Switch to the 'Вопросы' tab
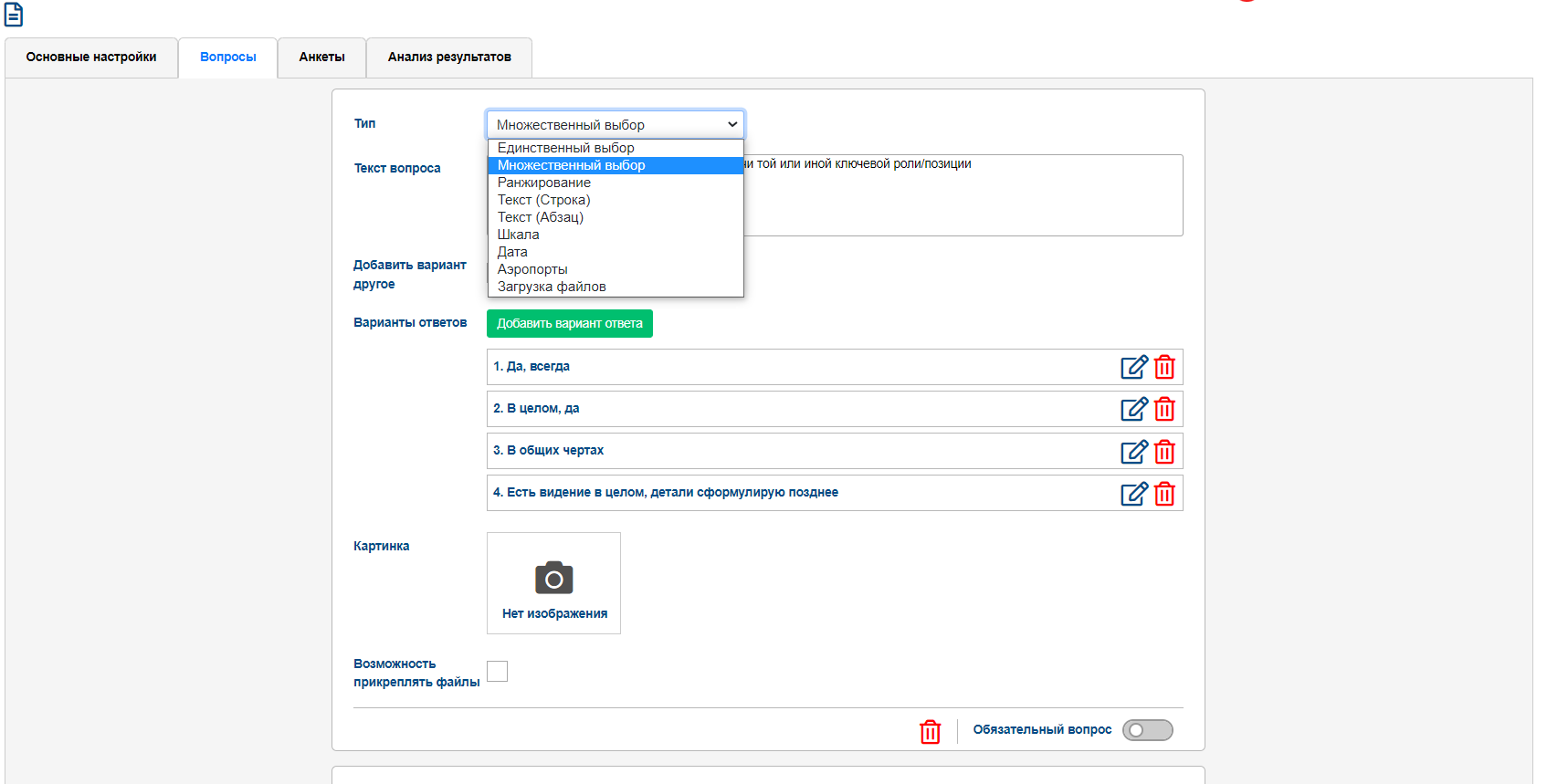This screenshot has width=1547, height=784. coord(228,57)
